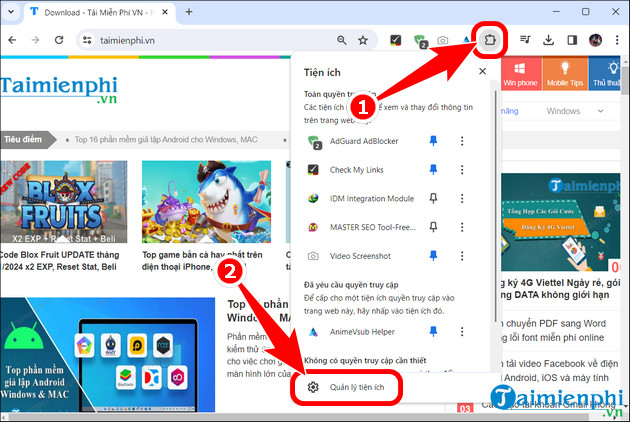Select IDM Integration Module extension entry
The height and width of the screenshot is (422, 630).
362,199
